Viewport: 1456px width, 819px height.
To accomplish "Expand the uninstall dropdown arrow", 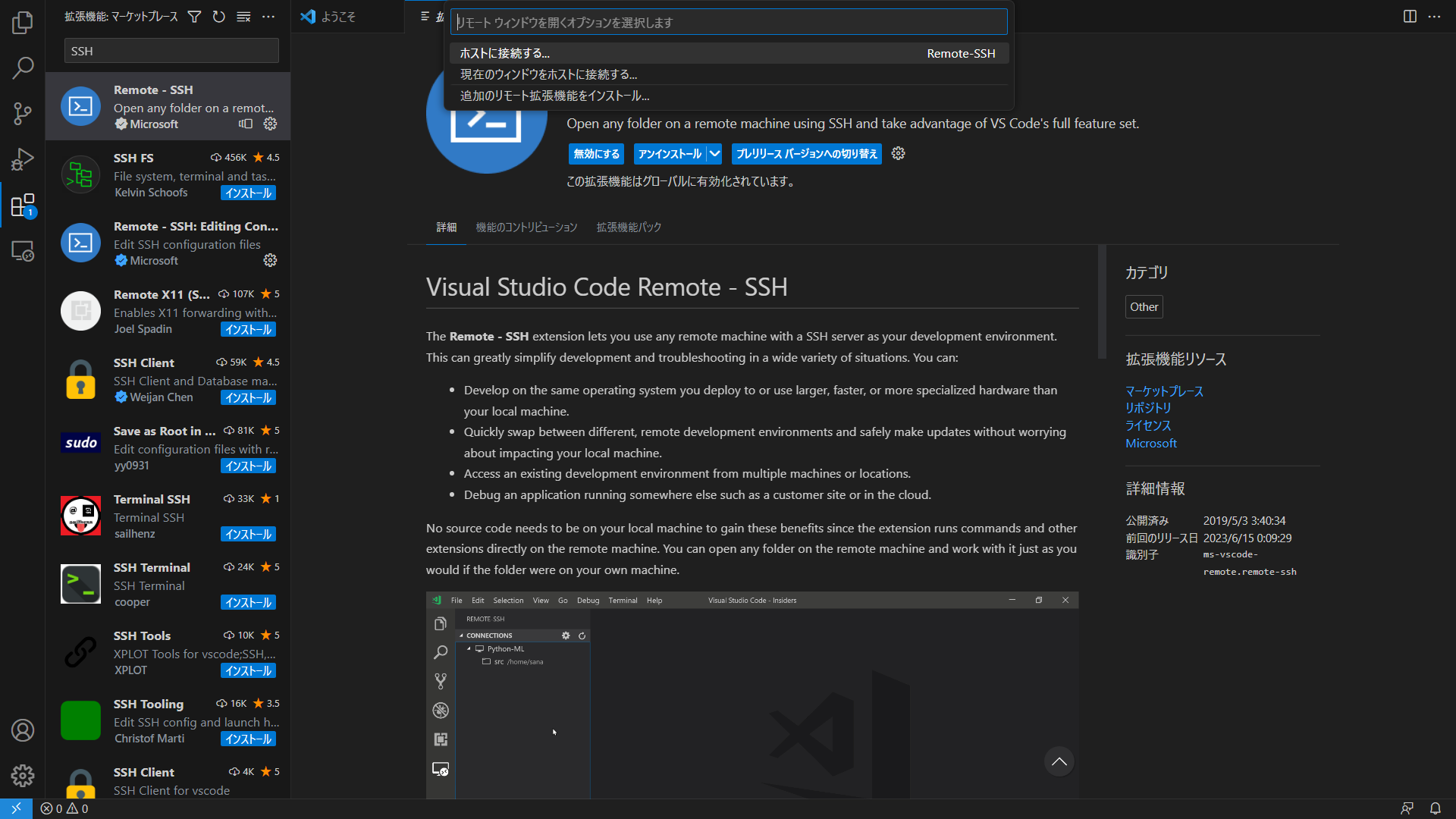I will pos(714,154).
